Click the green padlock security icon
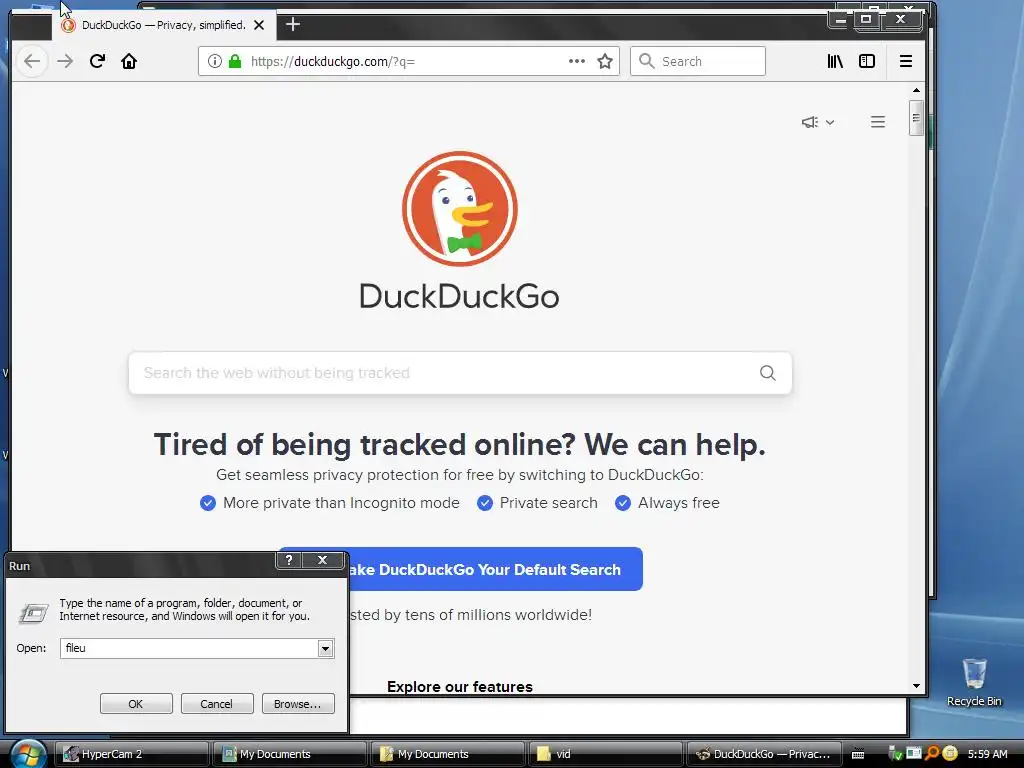The height and width of the screenshot is (768, 1024). pos(235,61)
